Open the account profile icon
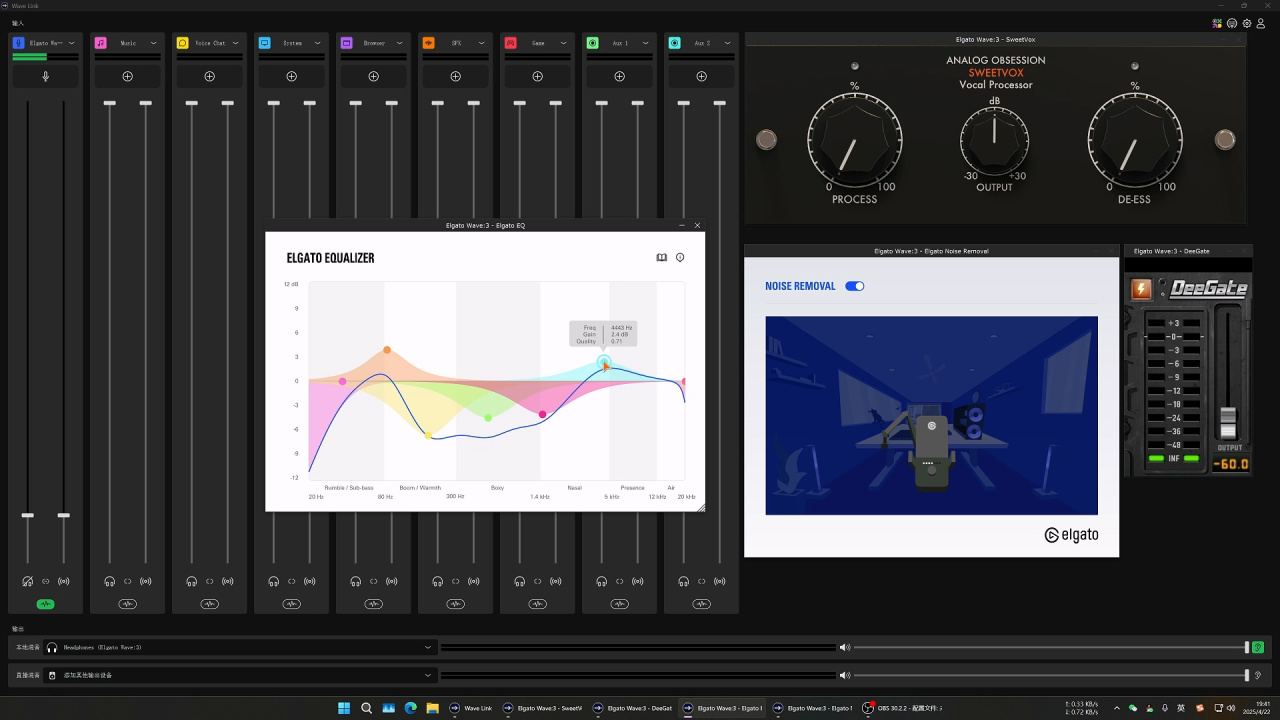This screenshot has width=1280, height=720. coord(1261,23)
